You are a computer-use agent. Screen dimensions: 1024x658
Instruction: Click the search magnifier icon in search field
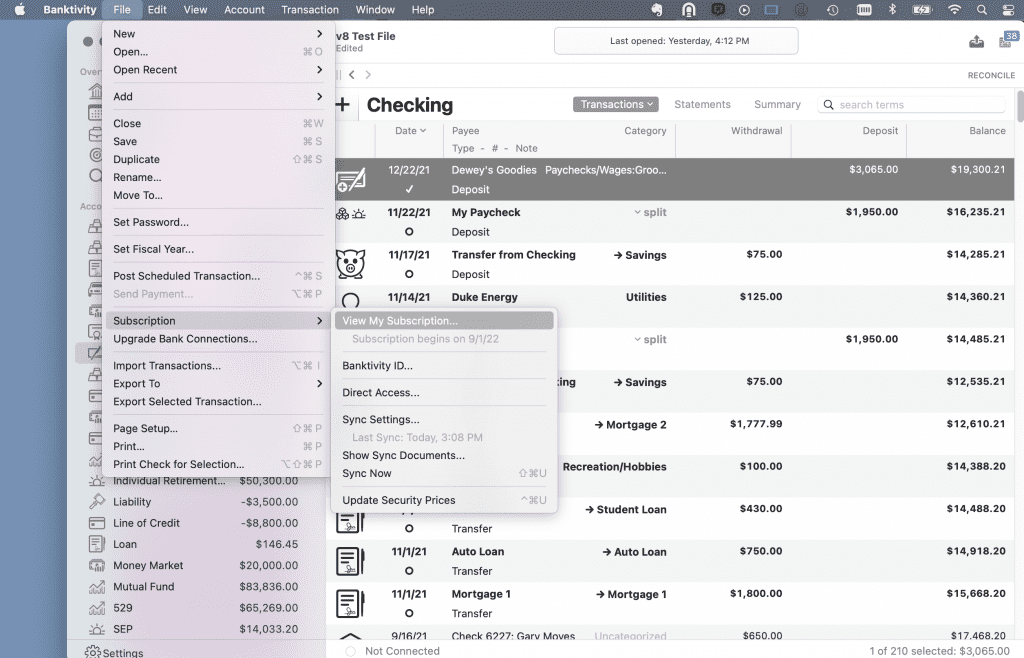(x=828, y=104)
